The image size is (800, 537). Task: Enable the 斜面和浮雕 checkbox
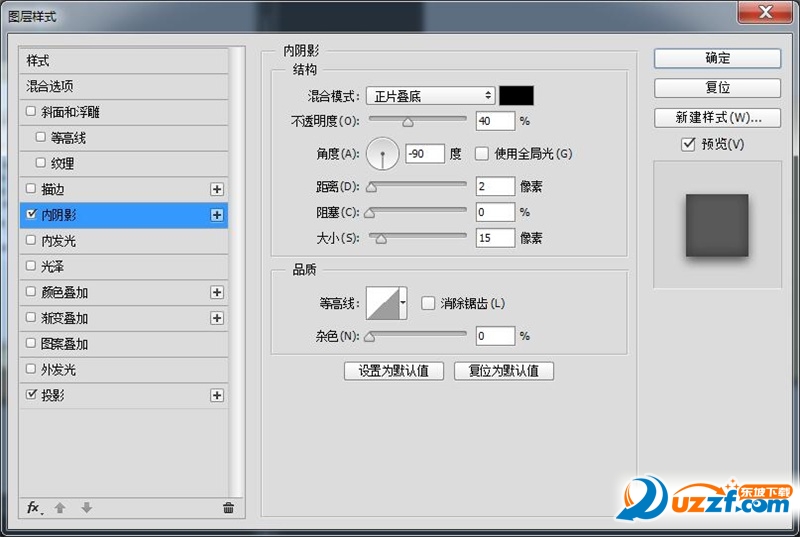[31, 111]
